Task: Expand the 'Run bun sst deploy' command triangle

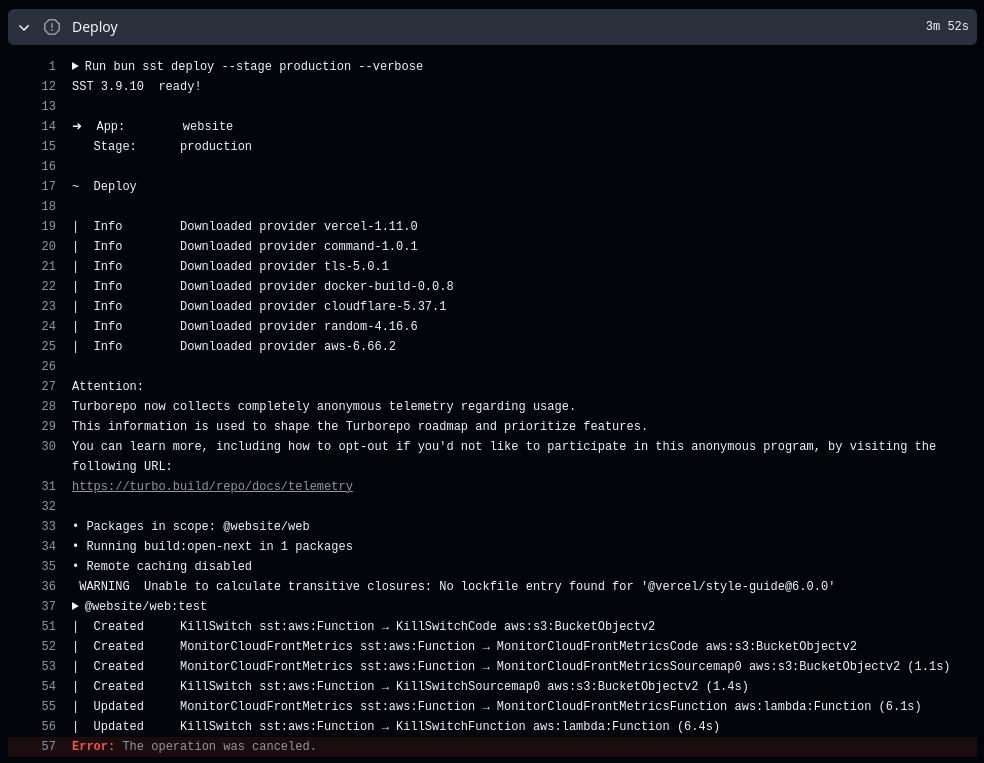Action: [75, 66]
